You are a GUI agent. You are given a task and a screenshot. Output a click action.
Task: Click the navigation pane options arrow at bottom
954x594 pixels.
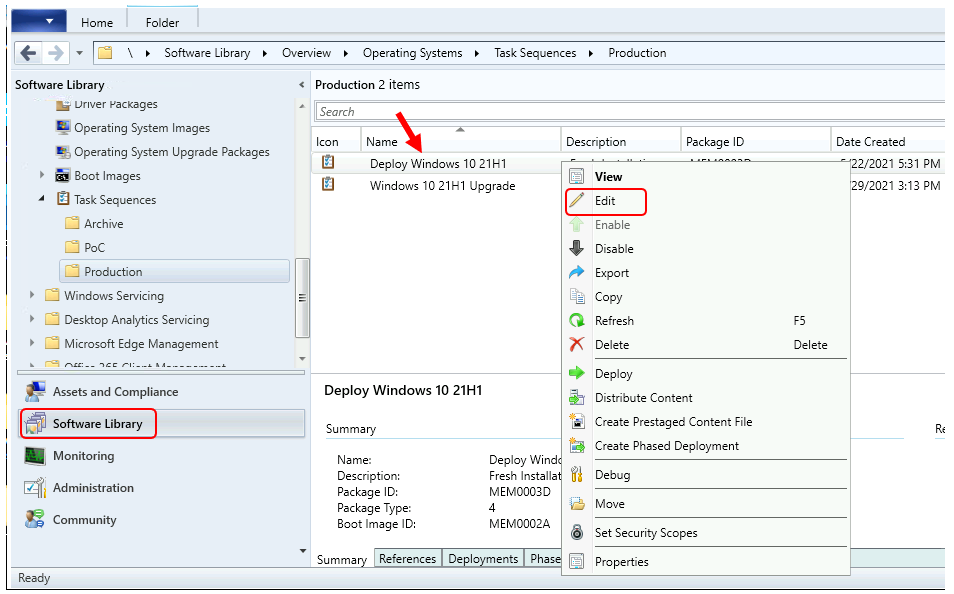pyautogui.click(x=303, y=551)
